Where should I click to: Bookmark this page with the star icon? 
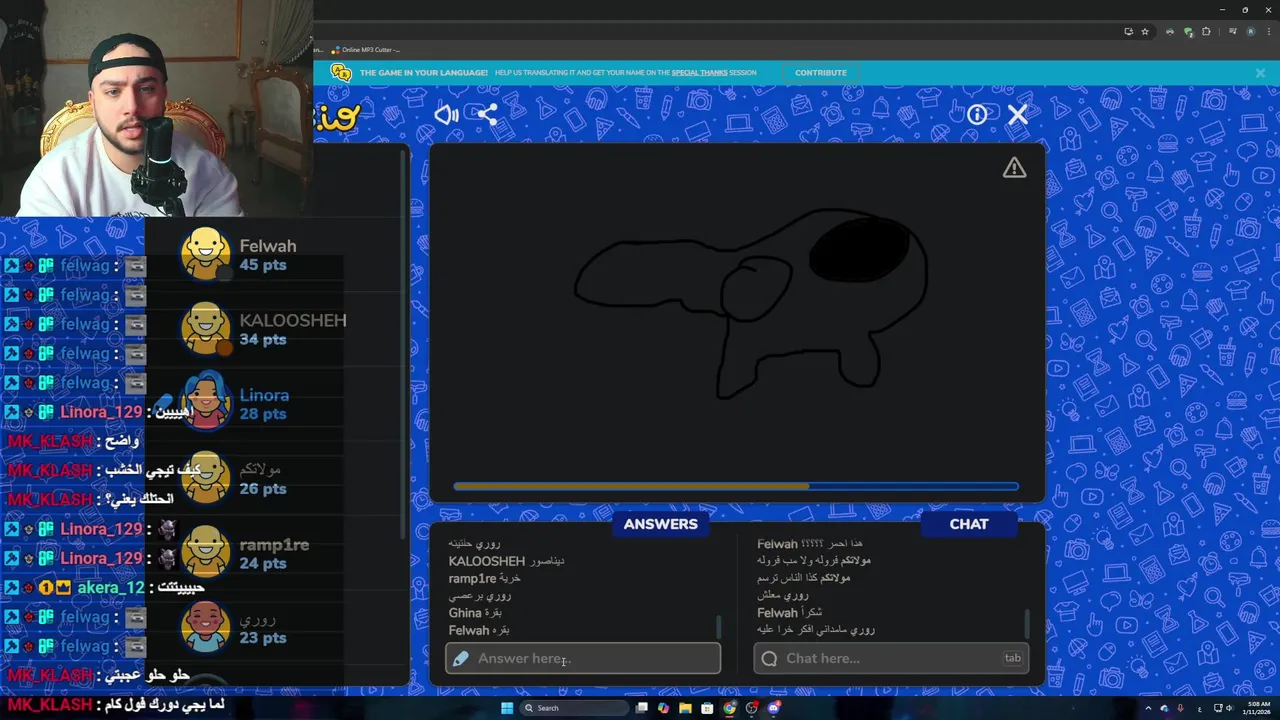1145,32
